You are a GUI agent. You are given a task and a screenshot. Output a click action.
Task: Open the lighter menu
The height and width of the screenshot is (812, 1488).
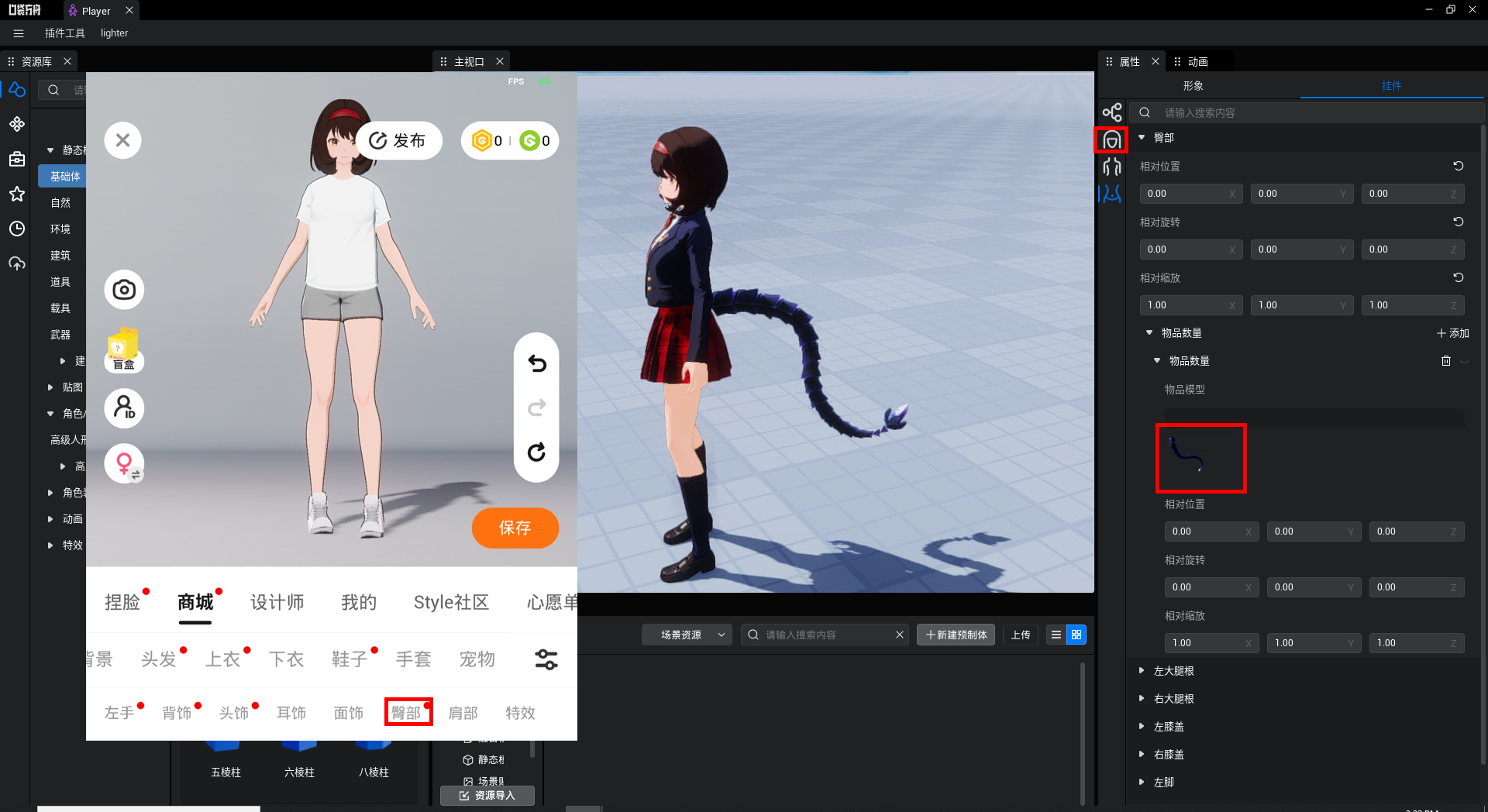[x=114, y=33]
